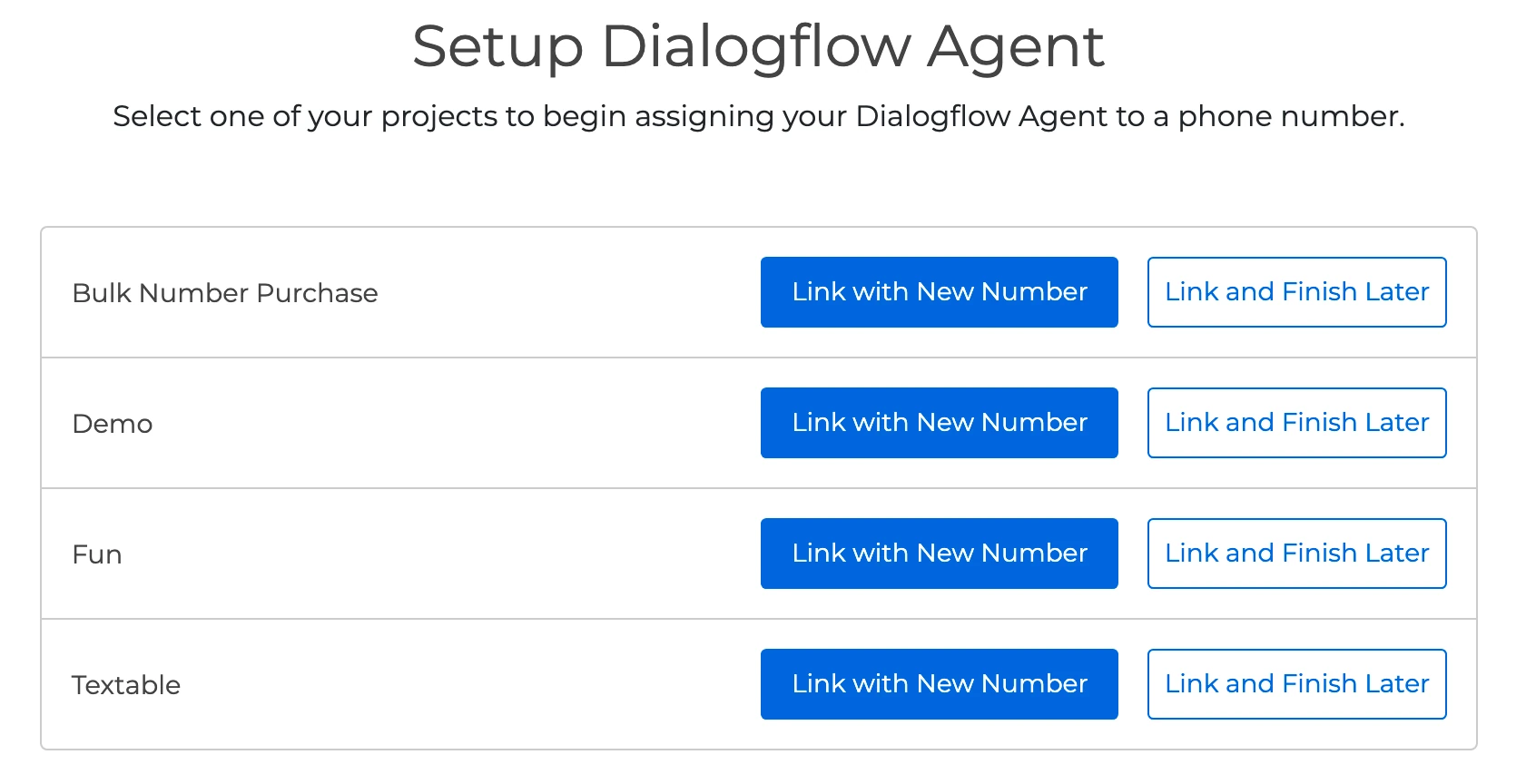Click Link and Finish Later for Bulk Number Purchase

coord(1296,292)
